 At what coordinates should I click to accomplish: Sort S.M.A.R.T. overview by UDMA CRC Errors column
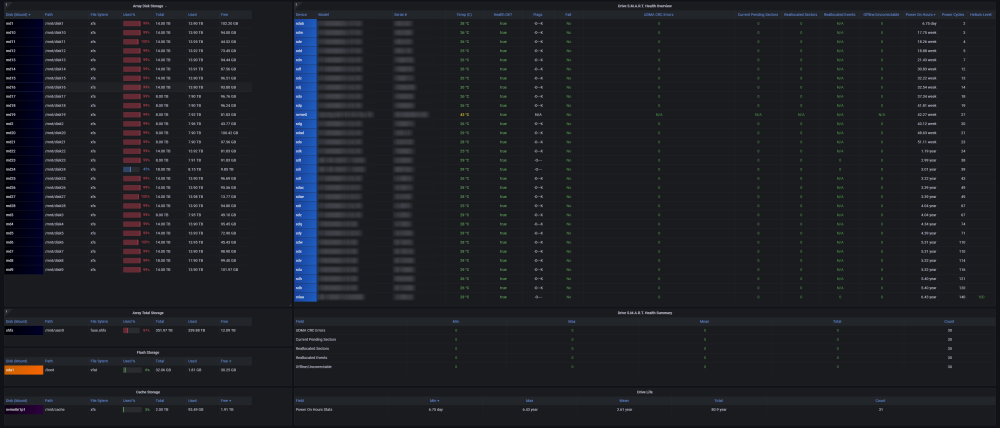point(659,14)
